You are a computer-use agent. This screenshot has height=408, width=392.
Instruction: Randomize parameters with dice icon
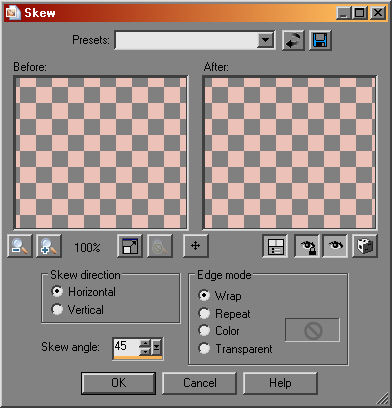point(365,246)
